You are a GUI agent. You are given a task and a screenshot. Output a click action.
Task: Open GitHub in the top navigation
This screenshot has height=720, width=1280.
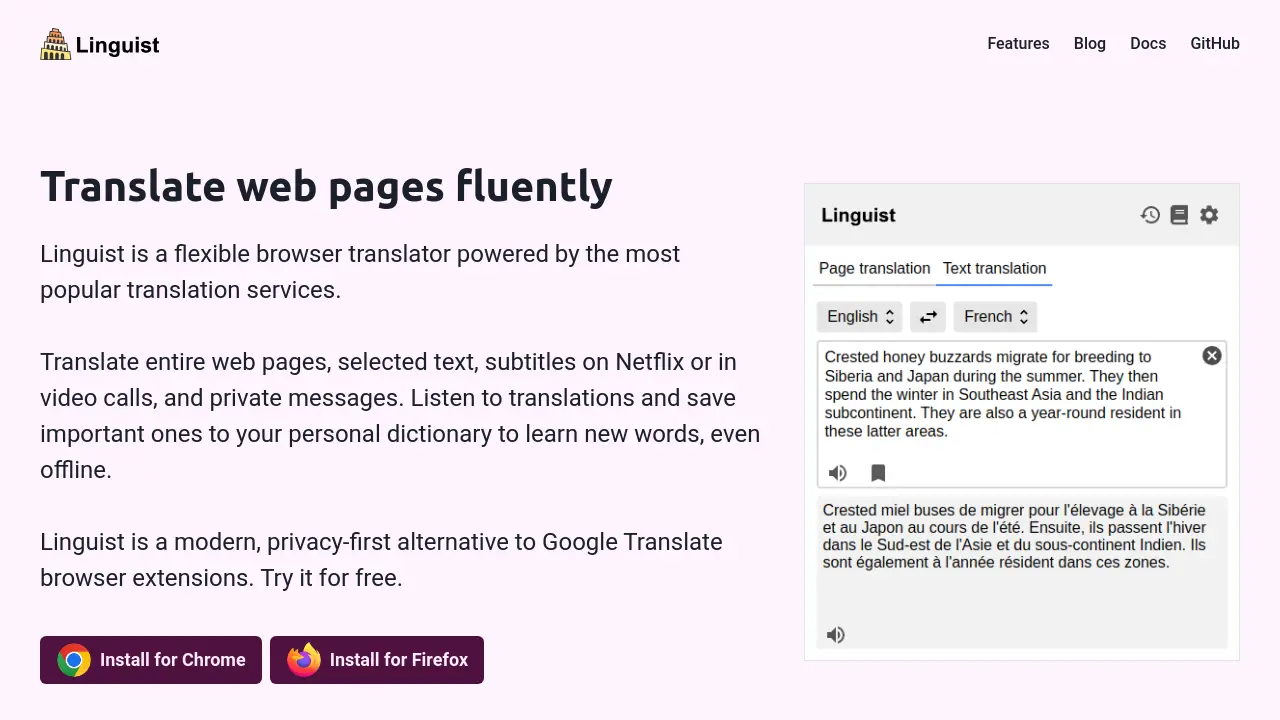(x=1215, y=44)
